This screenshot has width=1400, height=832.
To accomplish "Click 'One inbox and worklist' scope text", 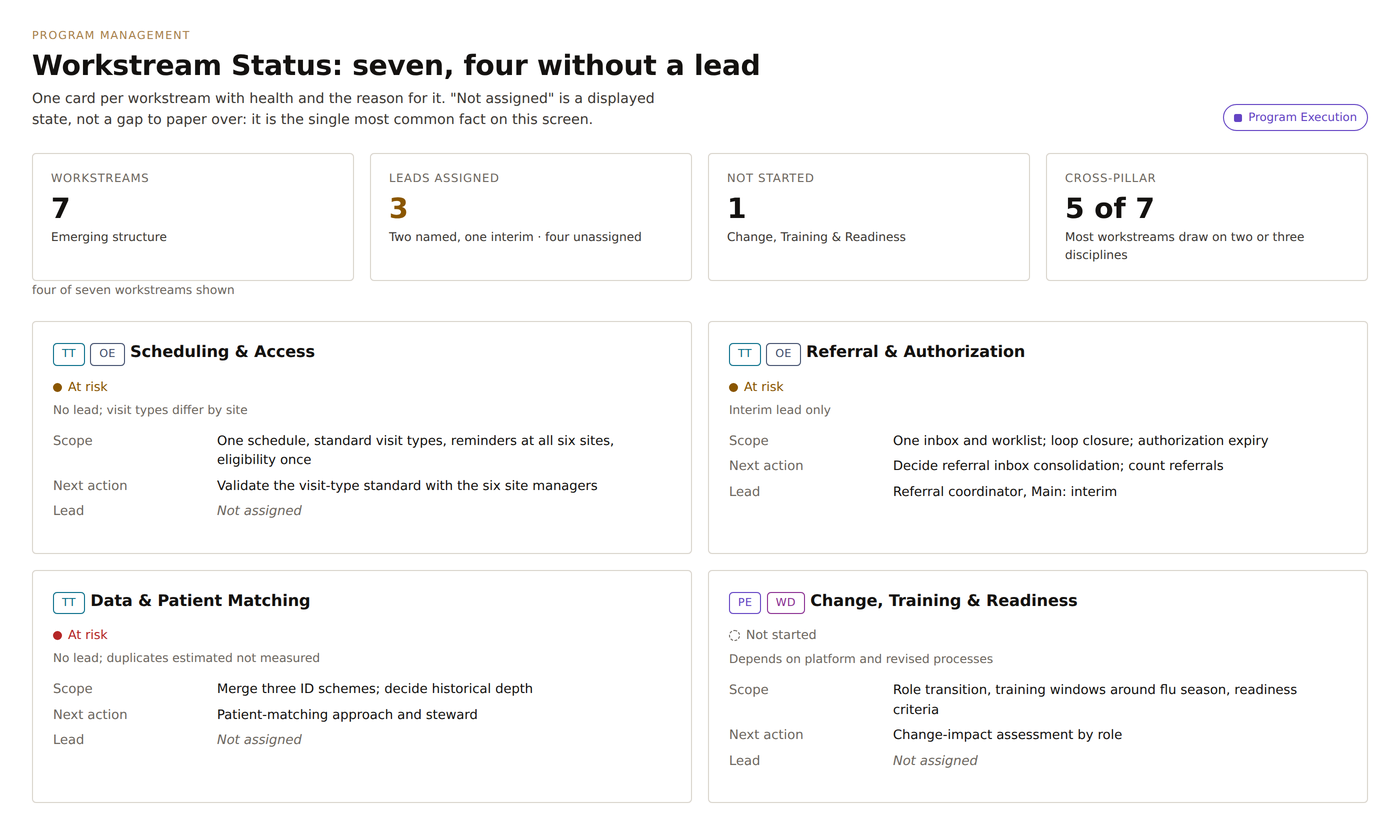I will pos(1081,441).
